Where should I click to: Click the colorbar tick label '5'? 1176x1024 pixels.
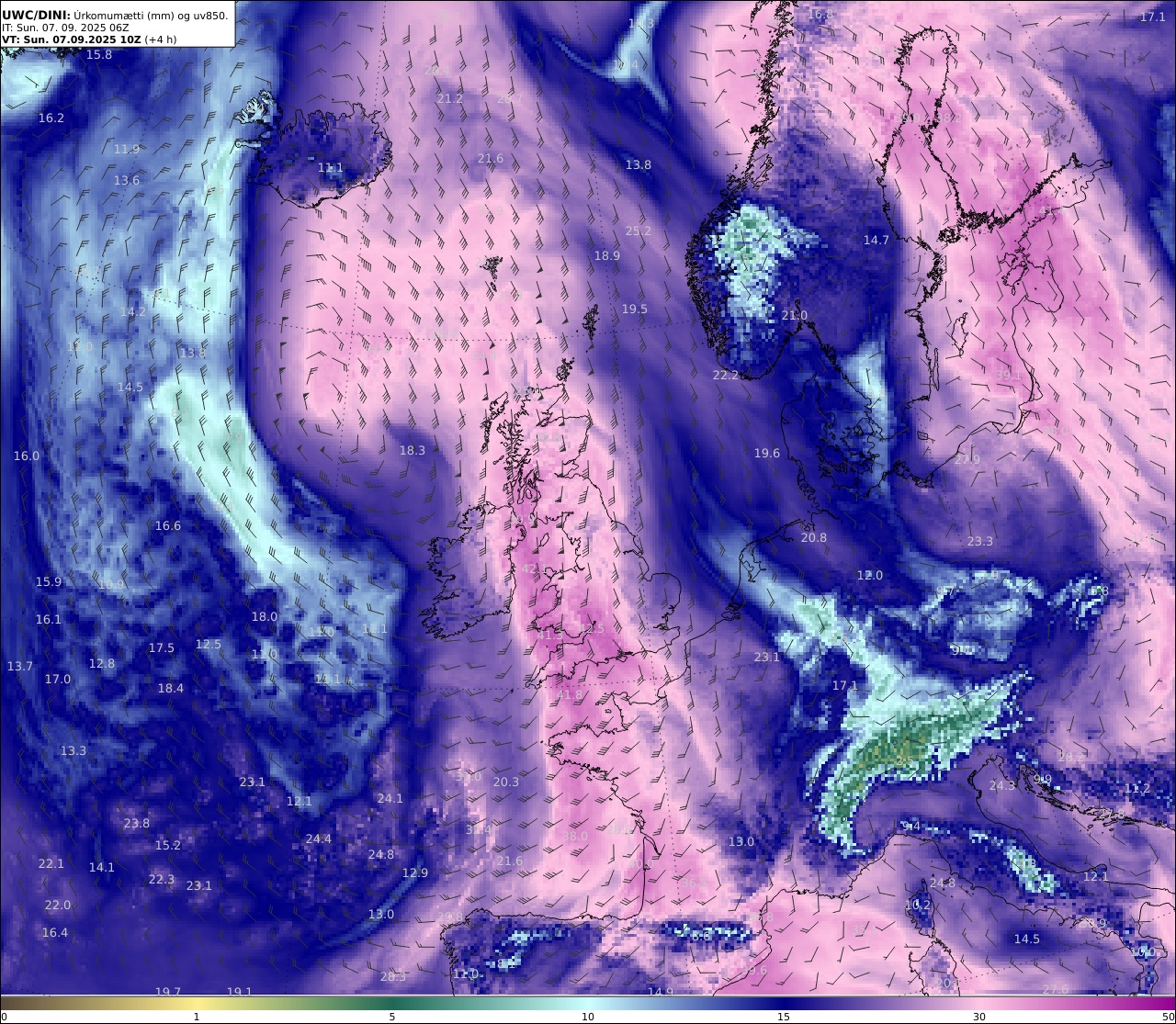pyautogui.click(x=392, y=1017)
